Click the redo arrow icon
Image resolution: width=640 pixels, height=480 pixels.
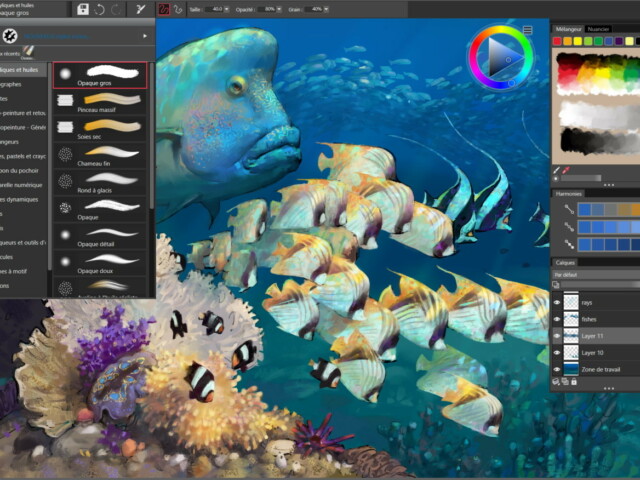coord(117,9)
